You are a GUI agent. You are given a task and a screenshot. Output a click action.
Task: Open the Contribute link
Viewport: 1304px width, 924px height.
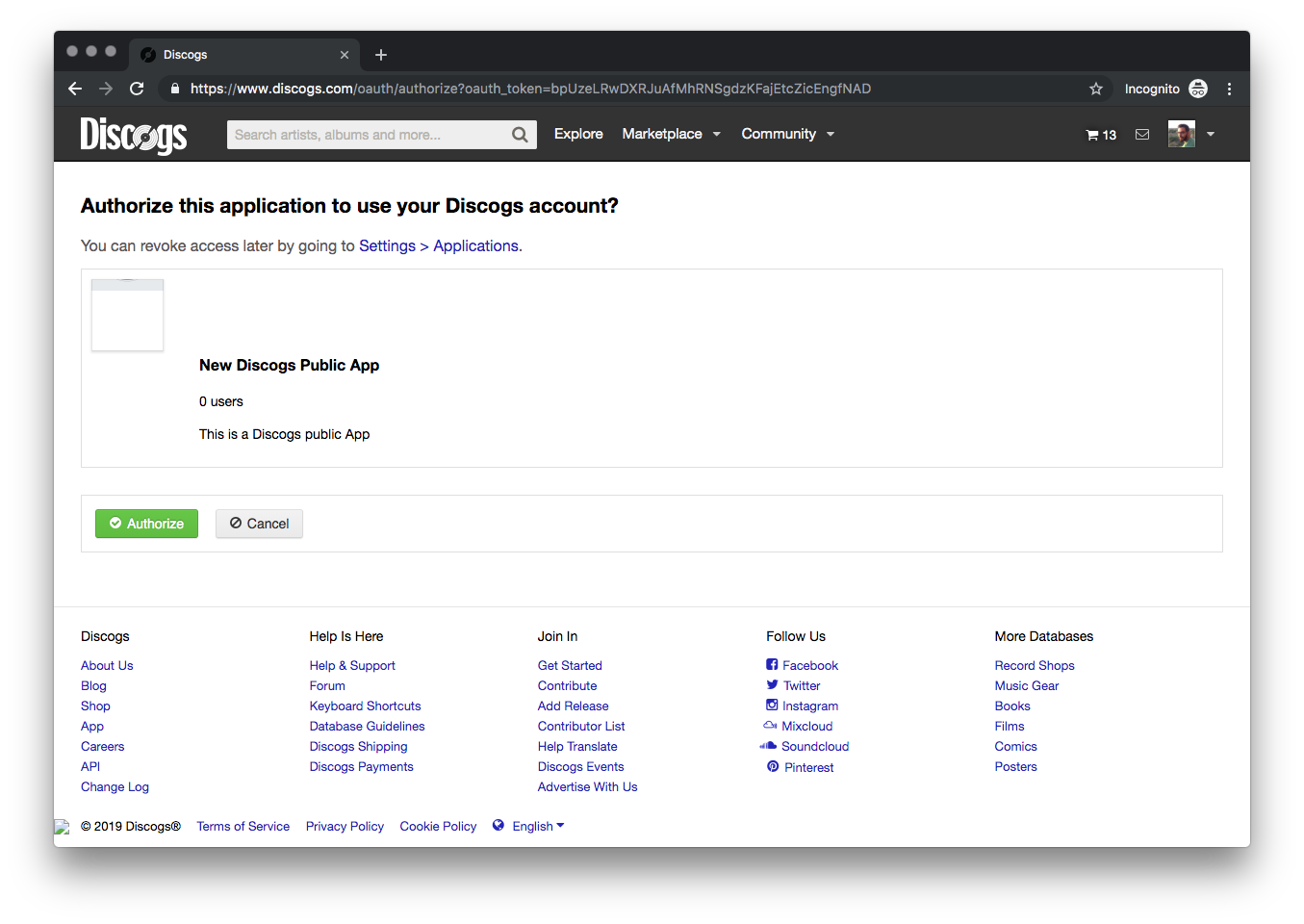click(x=567, y=685)
